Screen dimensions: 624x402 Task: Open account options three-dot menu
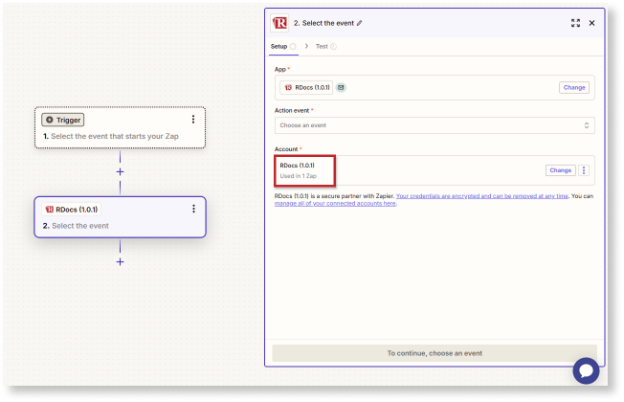(x=584, y=170)
